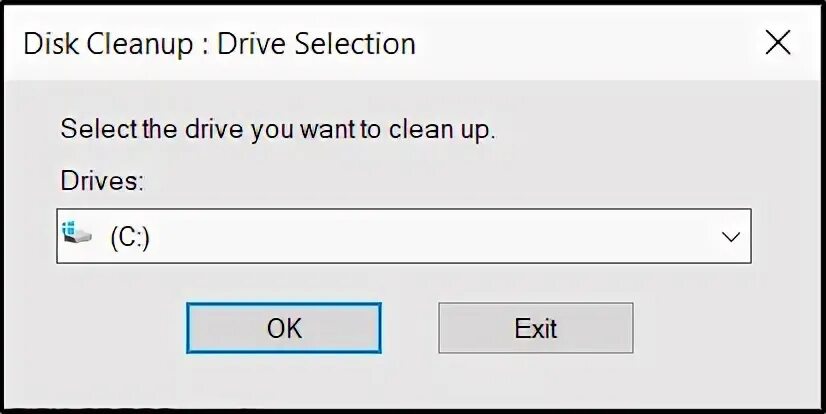The height and width of the screenshot is (414, 826).
Task: Click the drive icon beside (C:)
Action: pos(77,234)
